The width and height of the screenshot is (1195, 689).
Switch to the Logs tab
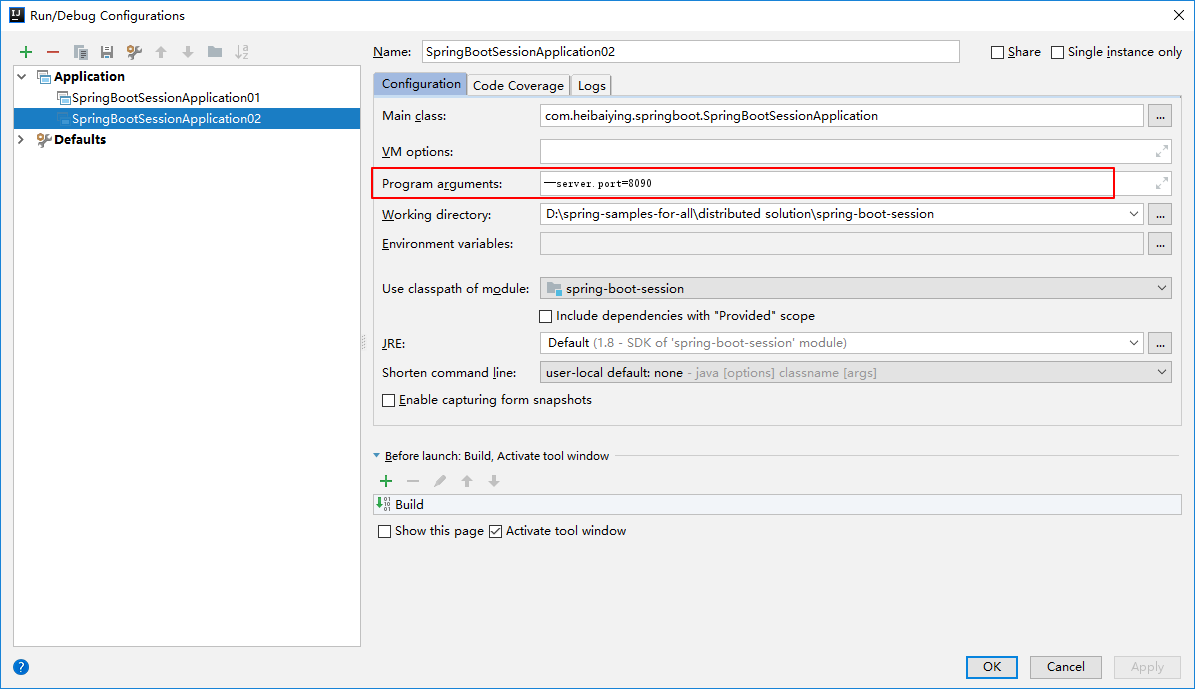[592, 85]
